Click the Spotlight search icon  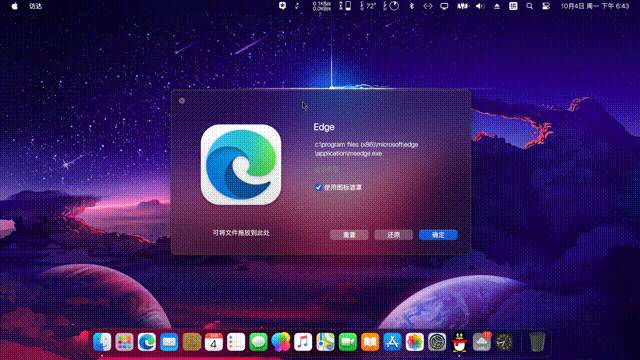tap(529, 6)
